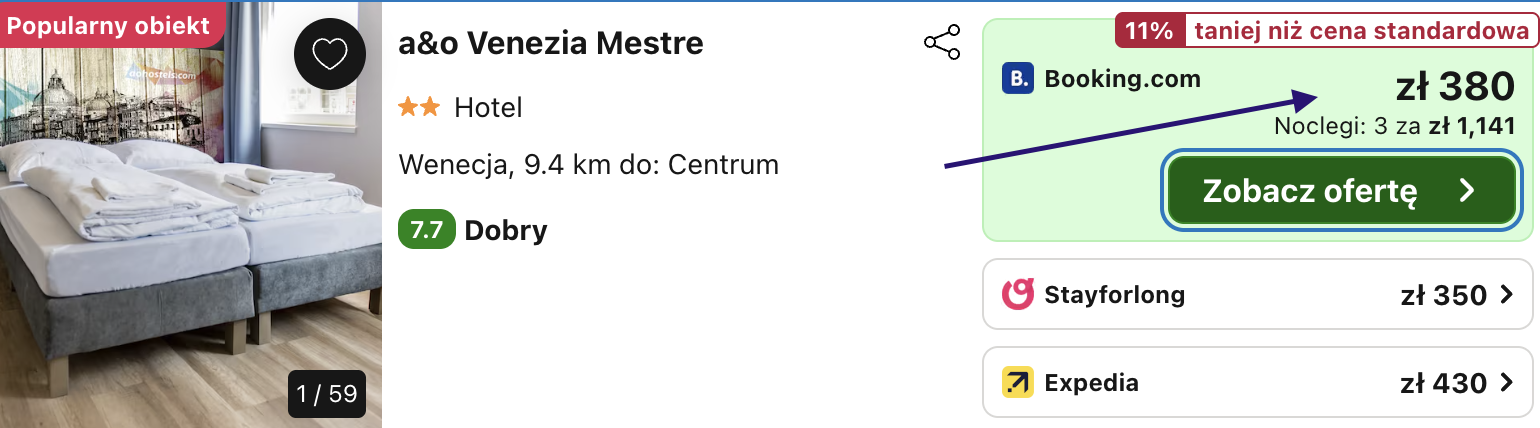
Task: Open the a&o Venezia Mestre hotel title
Action: click(x=550, y=43)
